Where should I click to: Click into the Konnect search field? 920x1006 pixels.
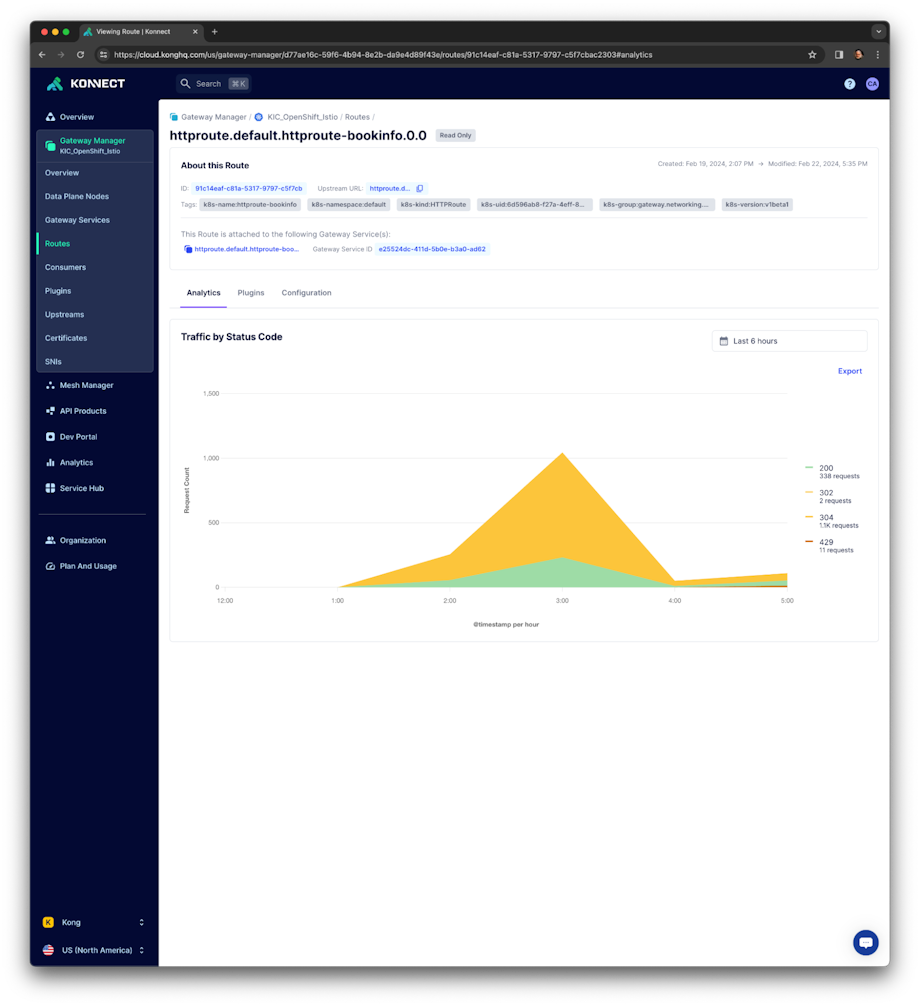click(210, 83)
